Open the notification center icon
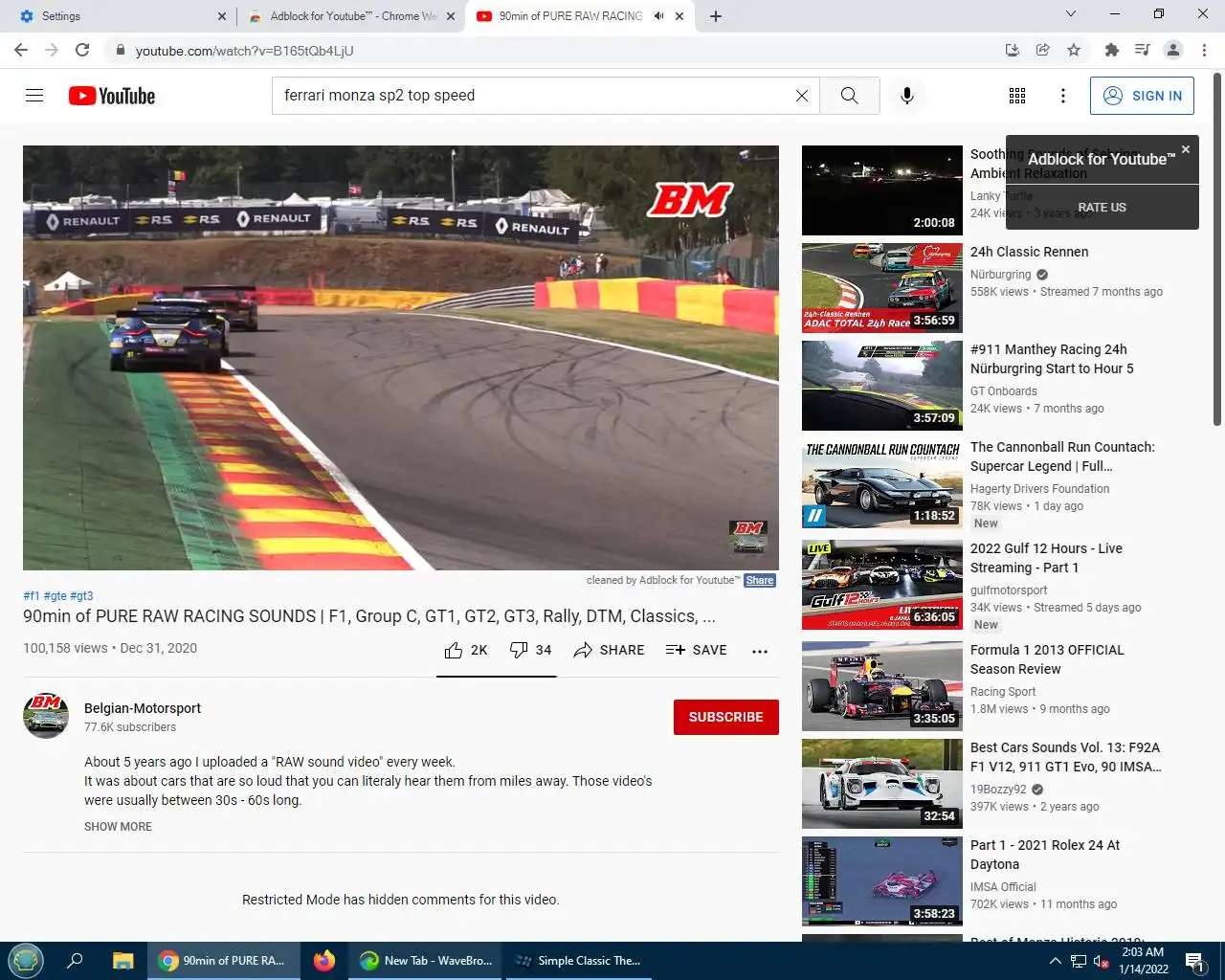The width and height of the screenshot is (1225, 980). click(1194, 961)
